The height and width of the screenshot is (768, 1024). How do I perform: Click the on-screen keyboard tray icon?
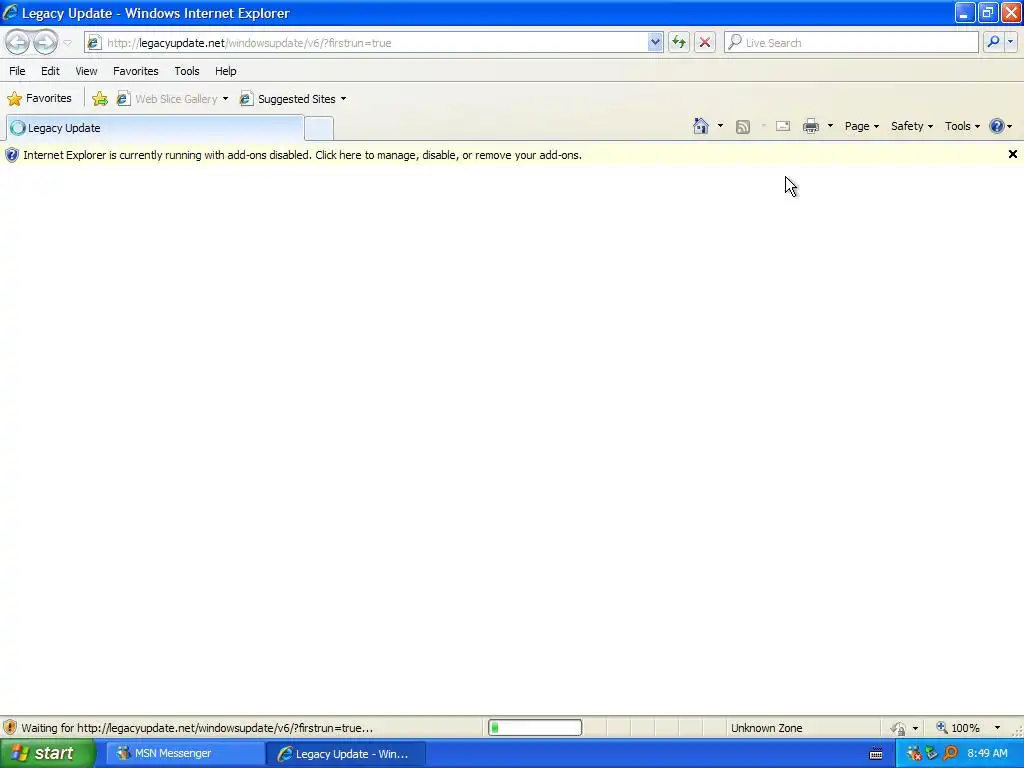point(876,754)
